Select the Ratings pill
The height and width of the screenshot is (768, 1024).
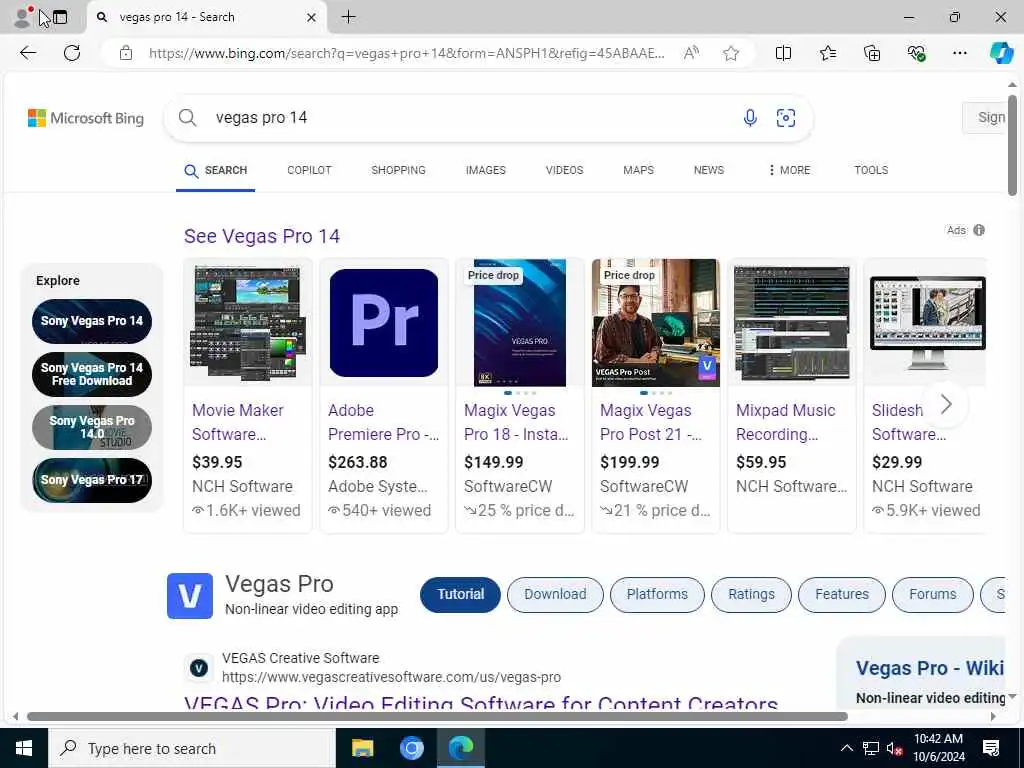click(x=751, y=594)
